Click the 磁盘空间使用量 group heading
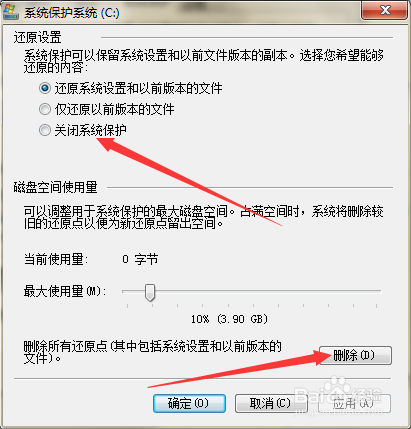 (55, 187)
